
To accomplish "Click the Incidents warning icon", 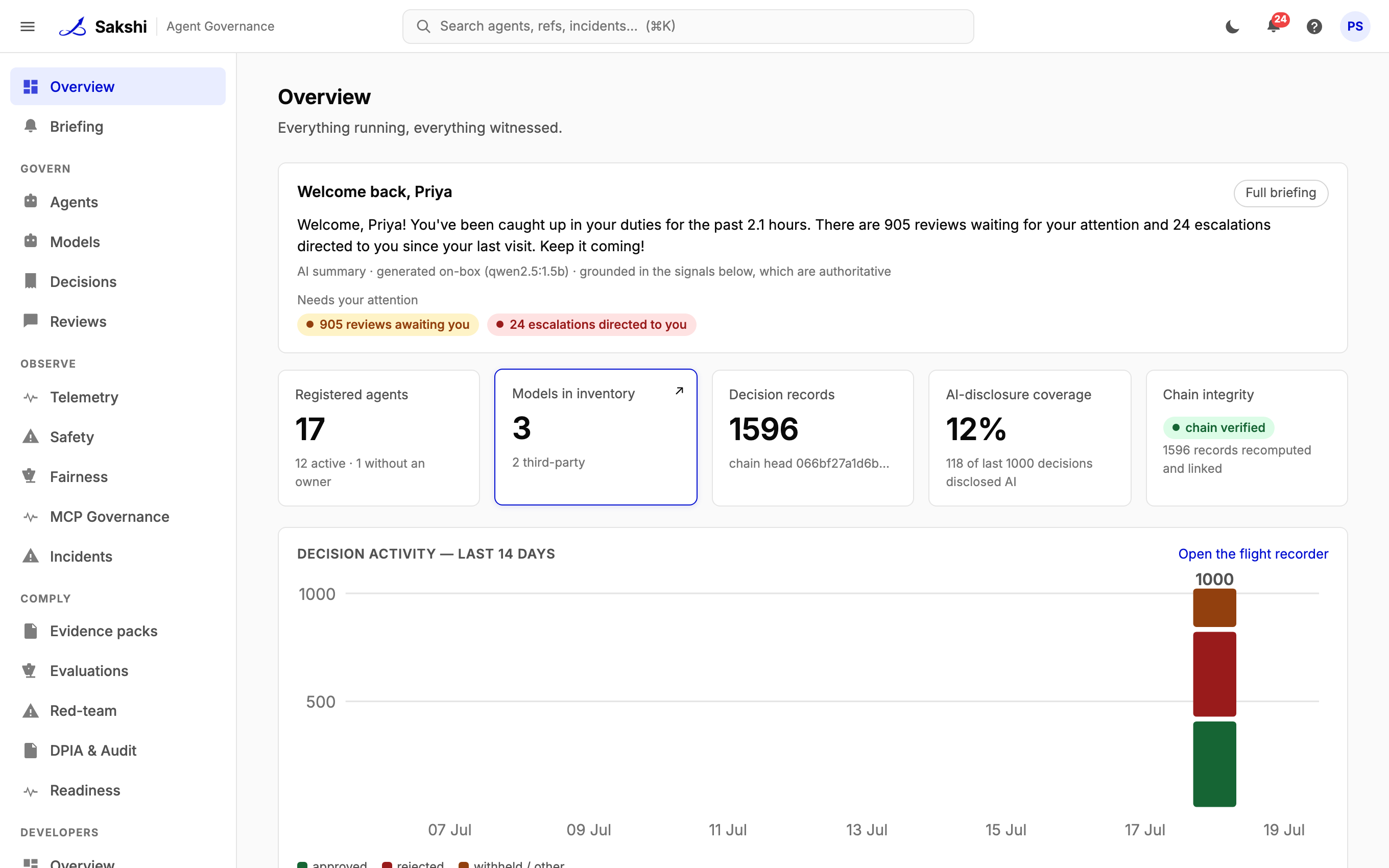I will (31, 556).
